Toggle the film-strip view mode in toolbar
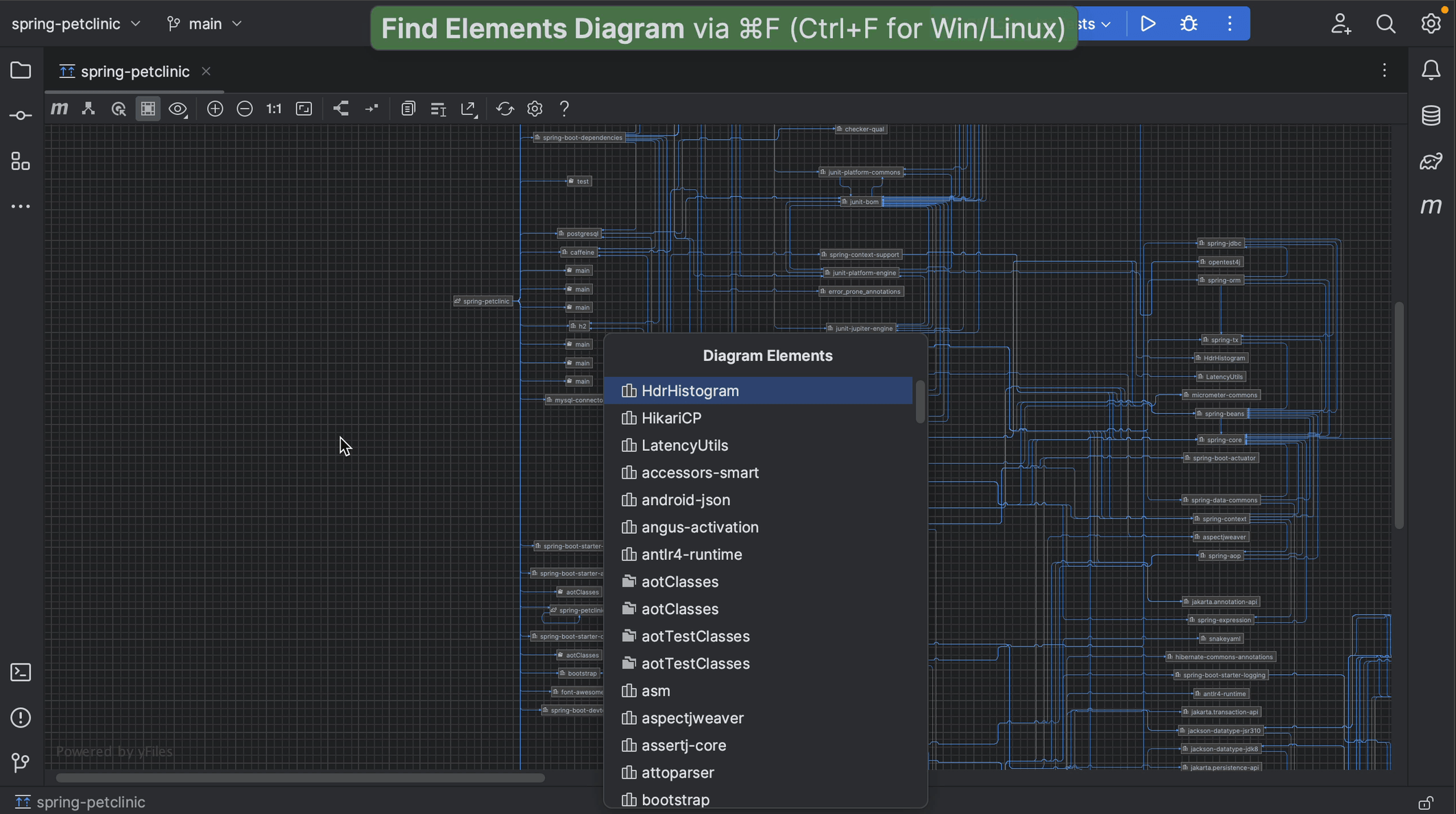 (147, 108)
